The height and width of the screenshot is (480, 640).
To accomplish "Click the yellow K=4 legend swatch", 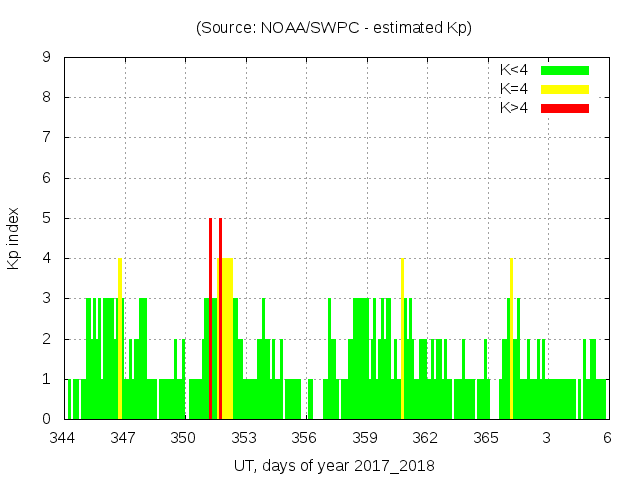I will coord(565,89).
